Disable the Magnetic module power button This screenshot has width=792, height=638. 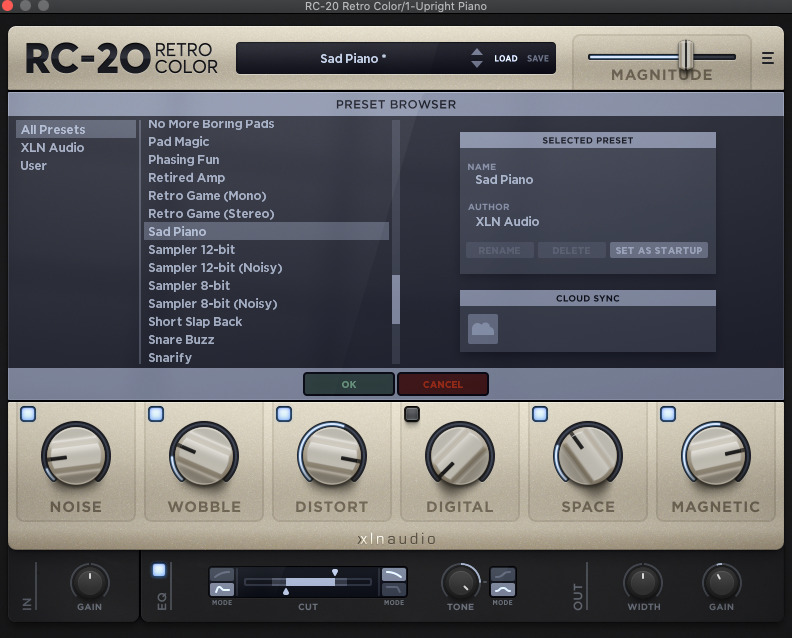point(668,414)
